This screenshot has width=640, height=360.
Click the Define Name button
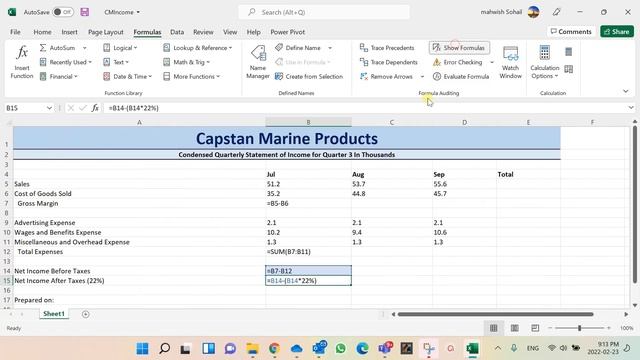[x=298, y=48]
